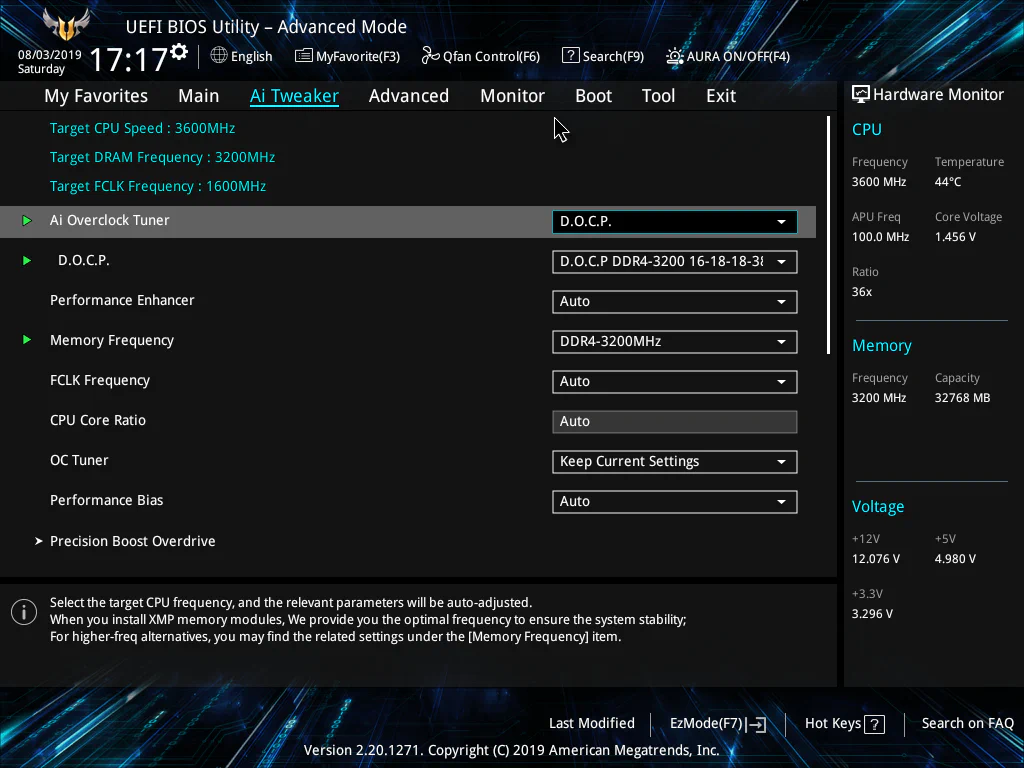Image resolution: width=1024 pixels, height=768 pixels.
Task: Expand the Precision Boost Overdrive submenu
Action: tap(132, 541)
